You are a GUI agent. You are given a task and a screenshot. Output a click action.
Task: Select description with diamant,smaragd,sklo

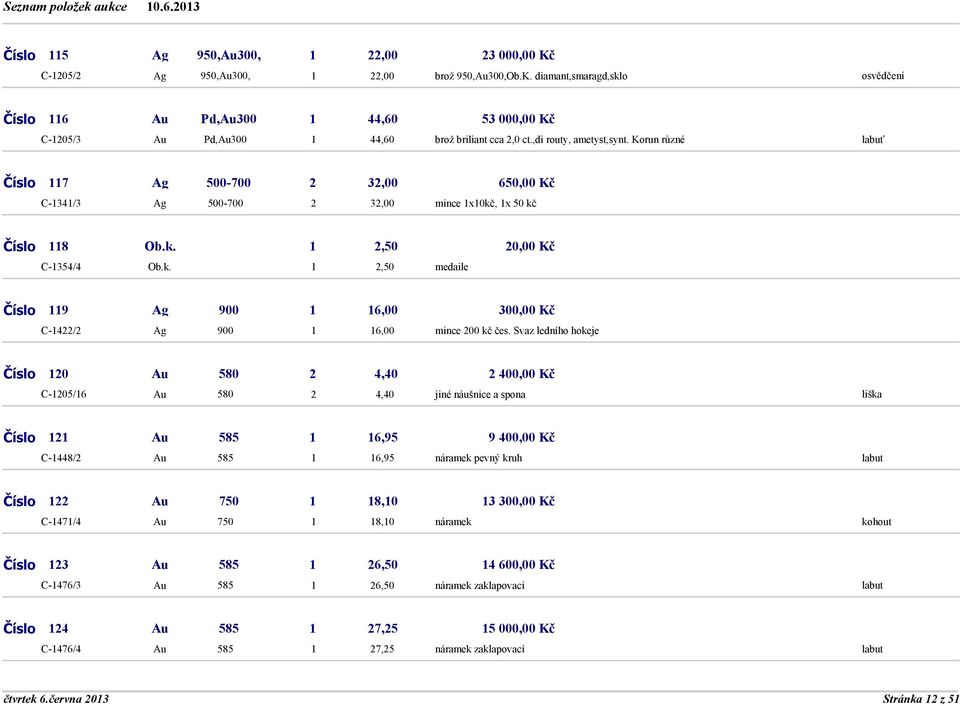531,76
